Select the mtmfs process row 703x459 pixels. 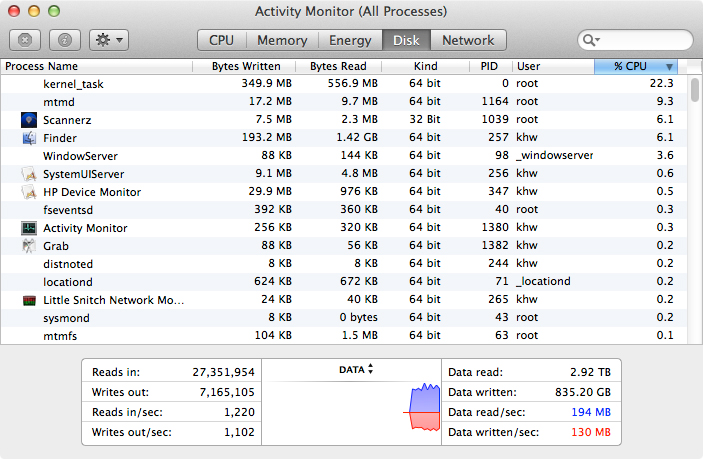[x=343, y=335]
